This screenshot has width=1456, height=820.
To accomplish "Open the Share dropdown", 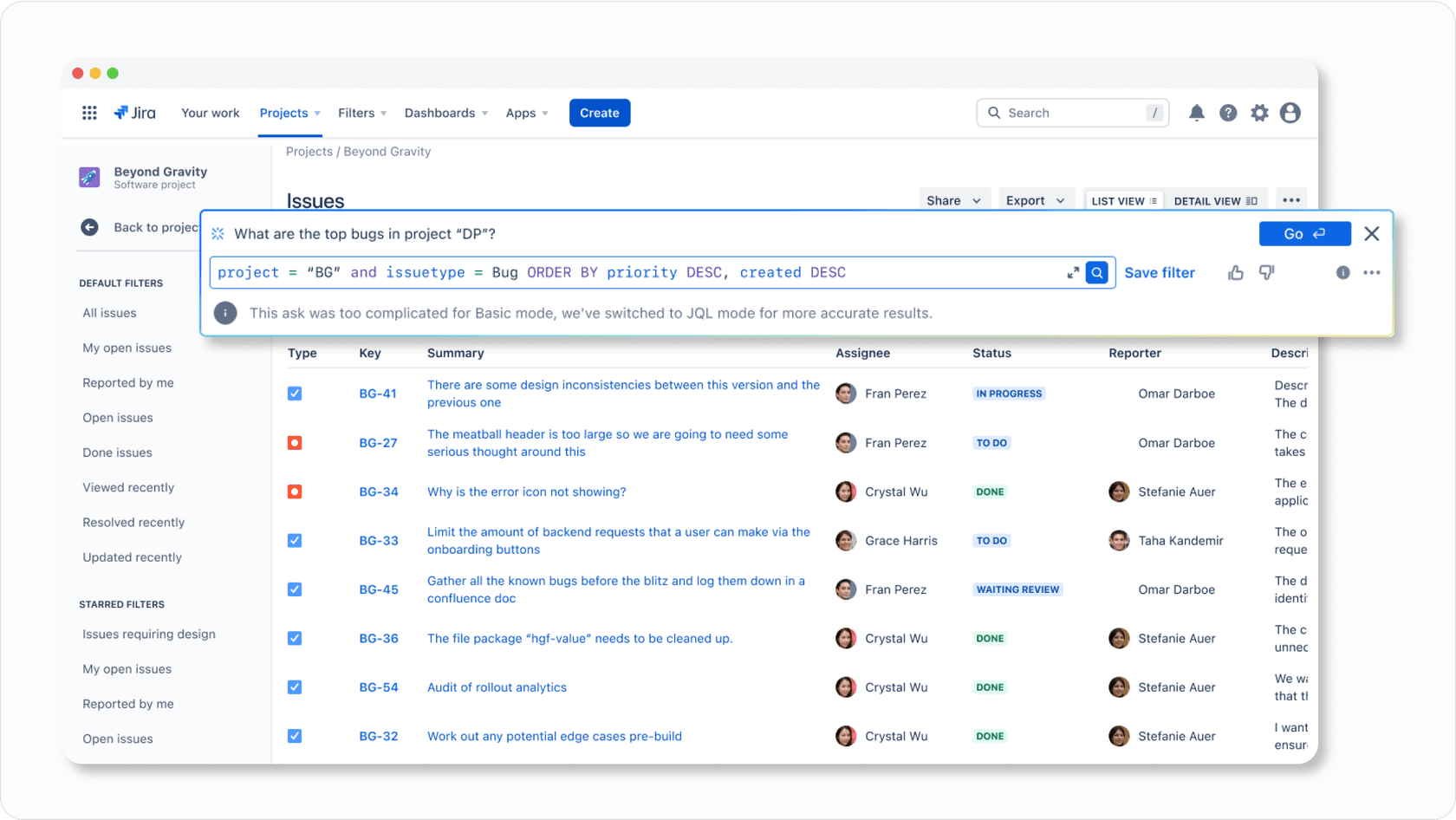I will click(953, 200).
